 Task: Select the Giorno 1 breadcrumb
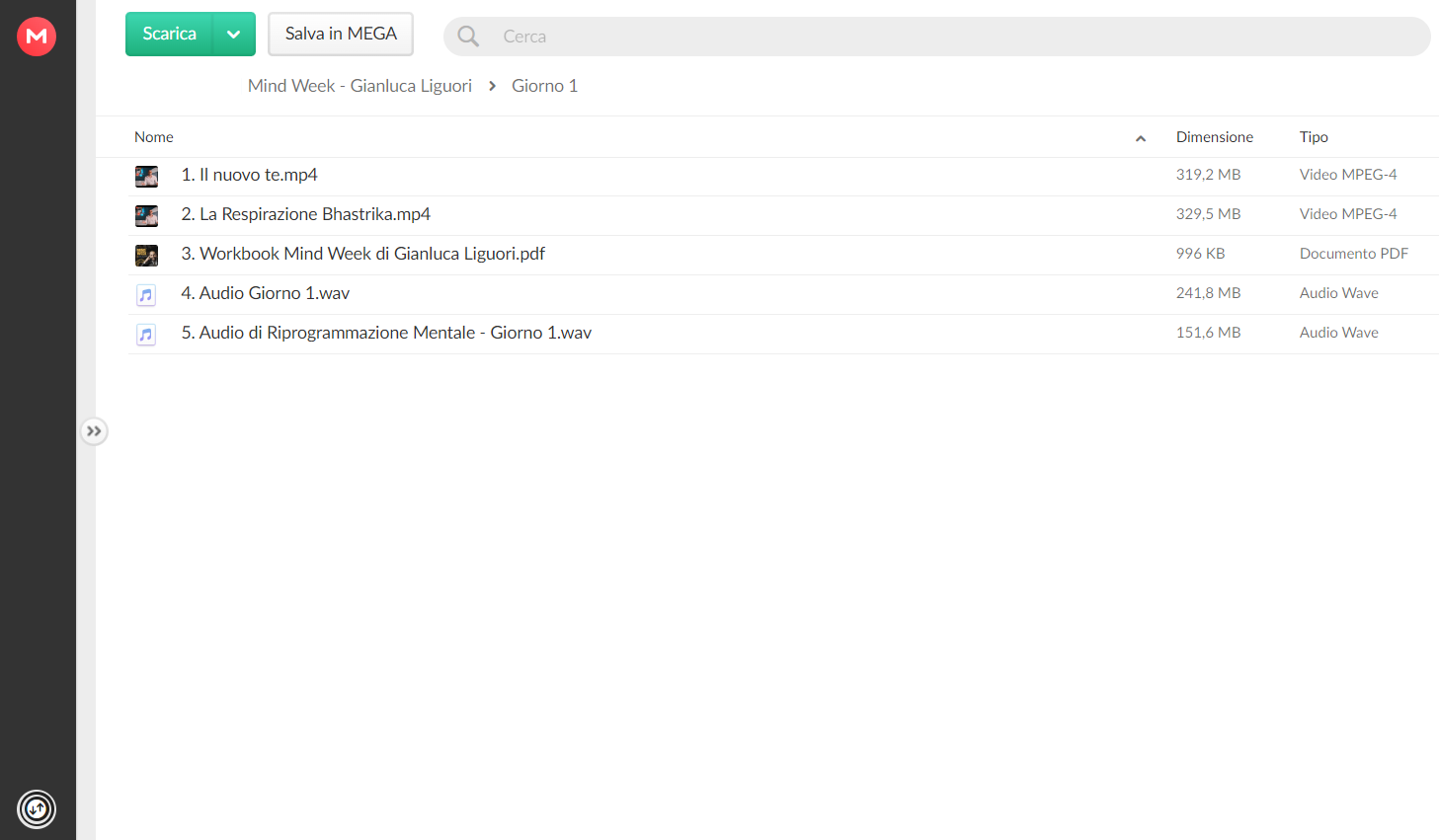(544, 86)
